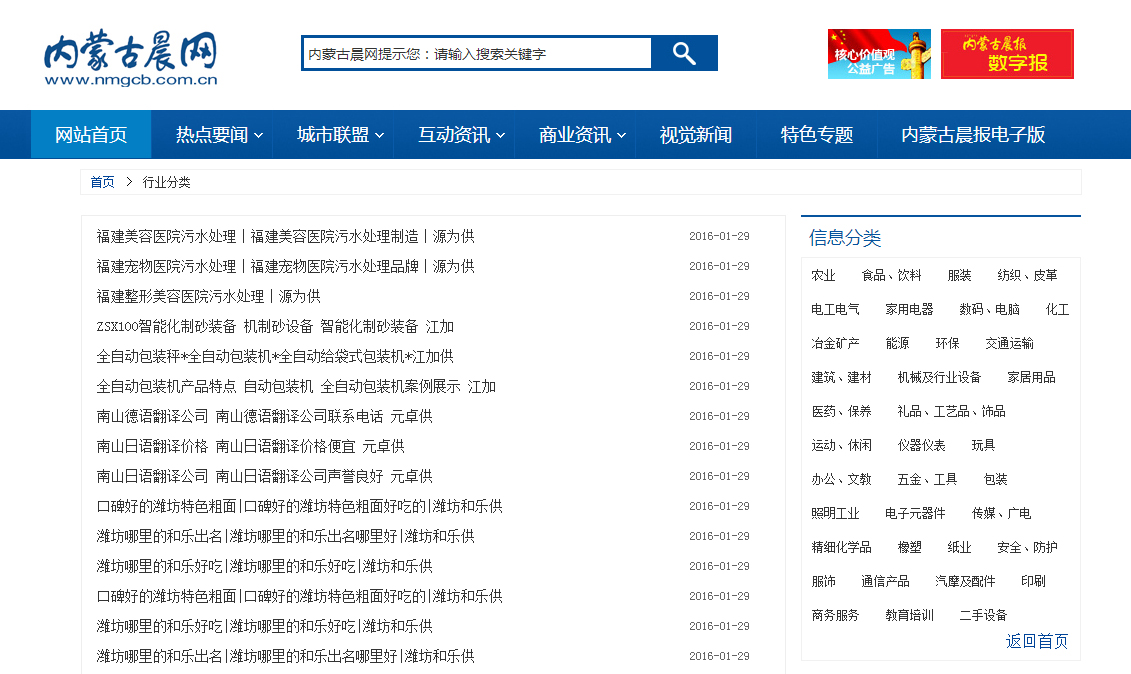The image size is (1131, 674).
Task: Expand the 互动资讯 dropdown menu
Action: coord(462,135)
